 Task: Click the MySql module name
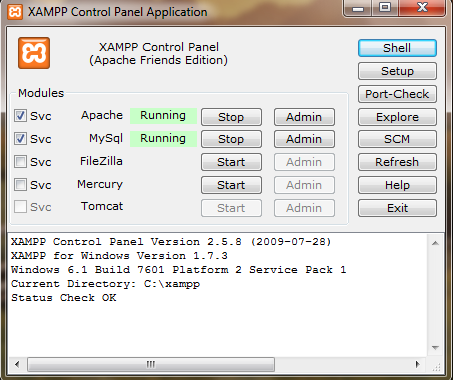106,139
